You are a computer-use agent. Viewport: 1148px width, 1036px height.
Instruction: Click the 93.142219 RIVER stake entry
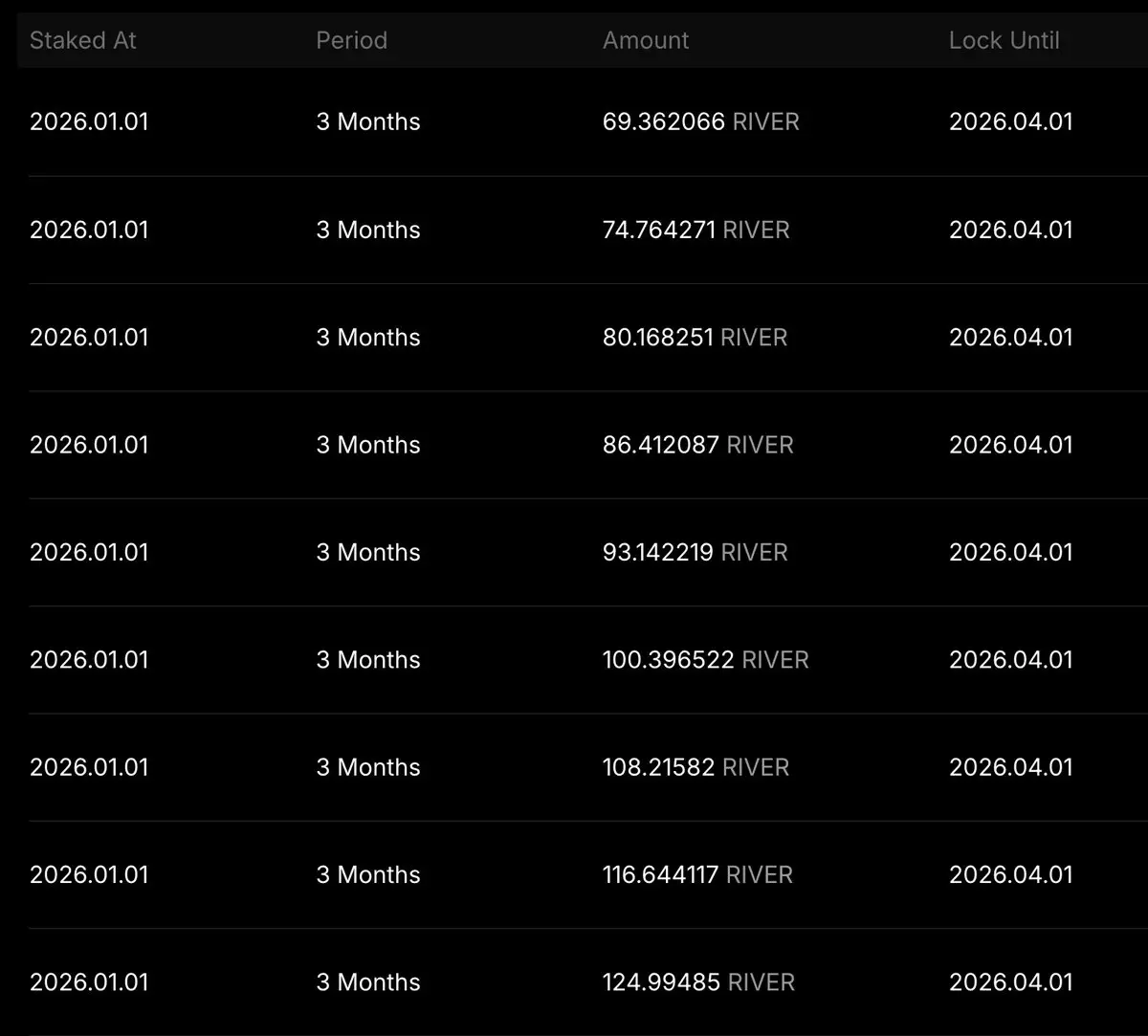pos(587,552)
